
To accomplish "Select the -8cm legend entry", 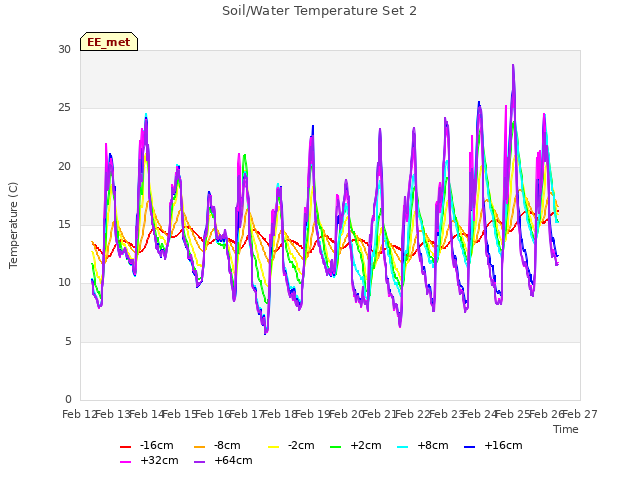I will [x=217, y=445].
